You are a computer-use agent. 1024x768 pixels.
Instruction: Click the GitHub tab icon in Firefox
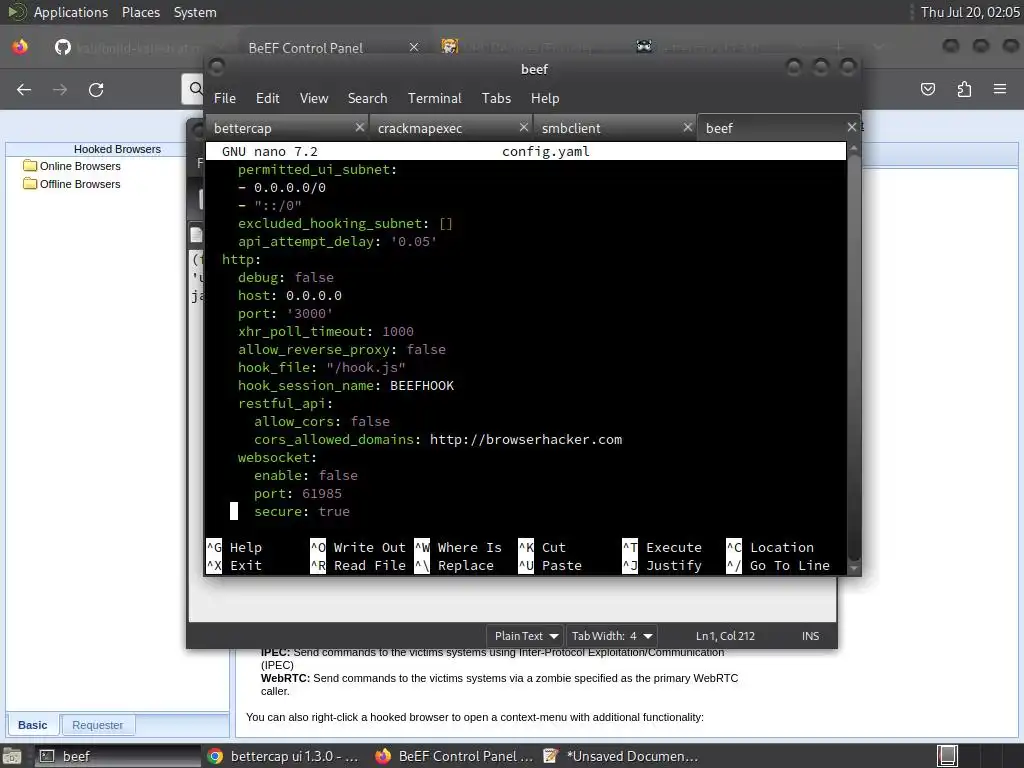pyautogui.click(x=63, y=47)
